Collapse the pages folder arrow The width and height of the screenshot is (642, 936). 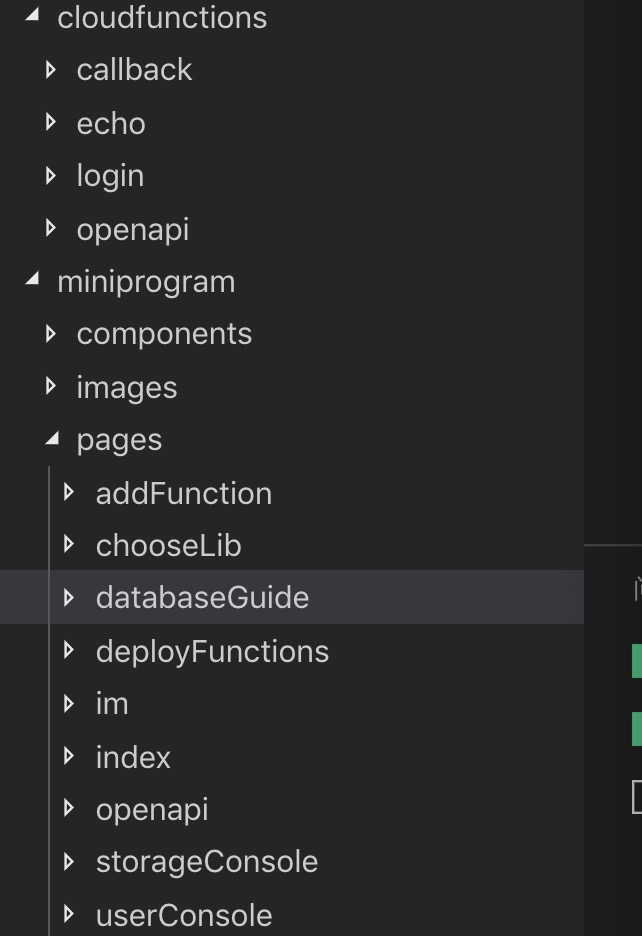coord(52,439)
